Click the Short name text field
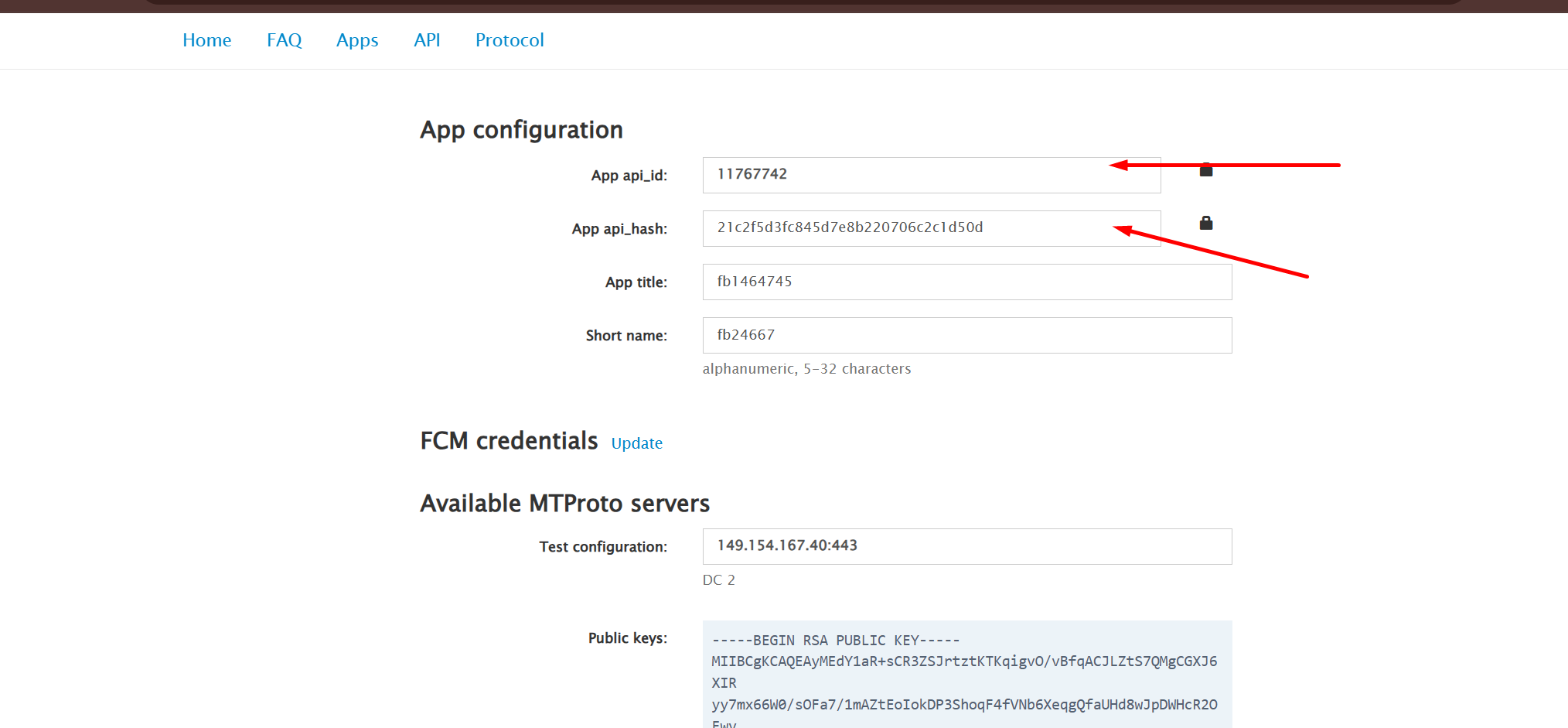 tap(966, 335)
